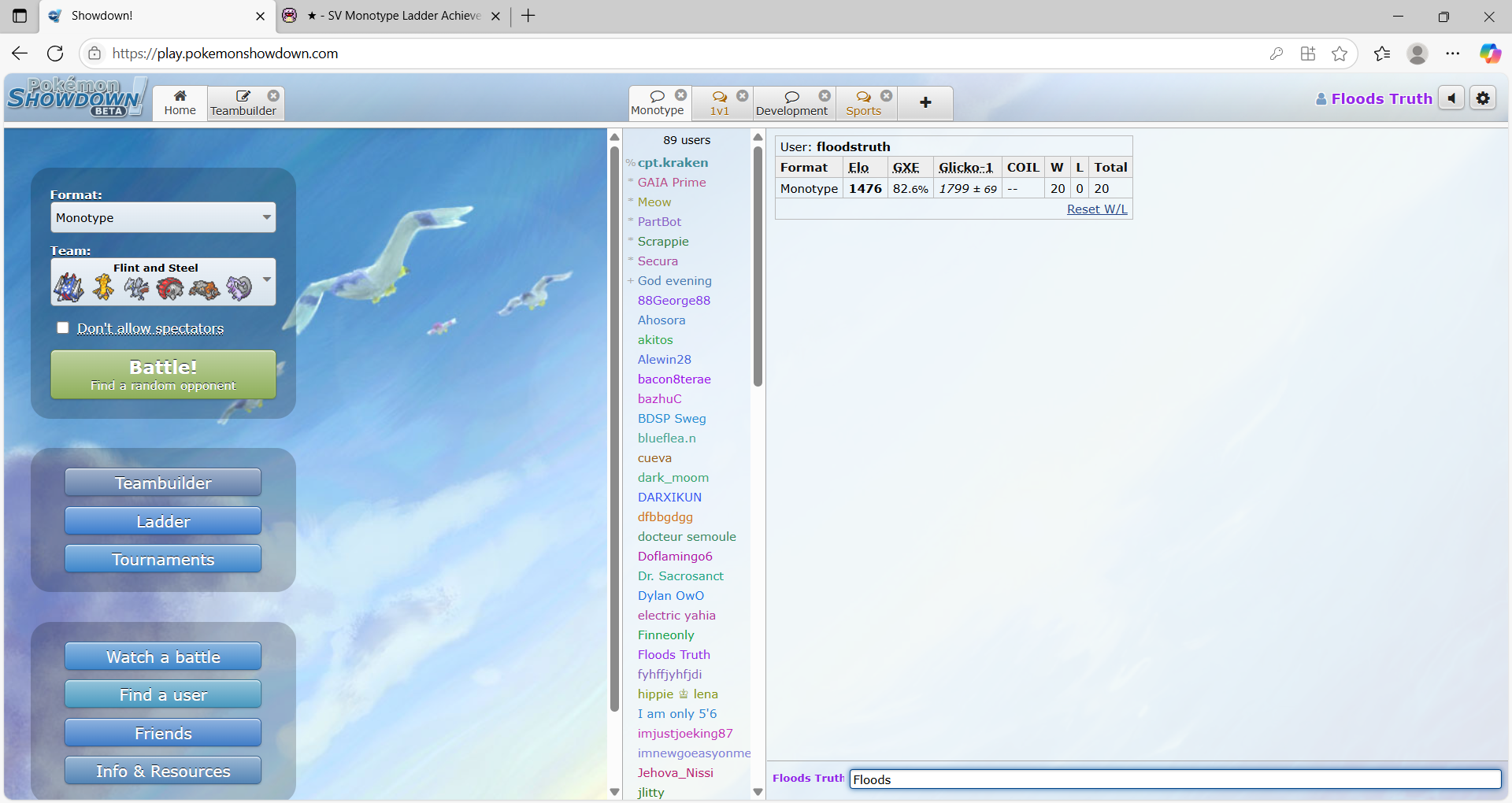Click user Floods Truth in user list
Screen dimensions: 1512x803
coord(673,654)
